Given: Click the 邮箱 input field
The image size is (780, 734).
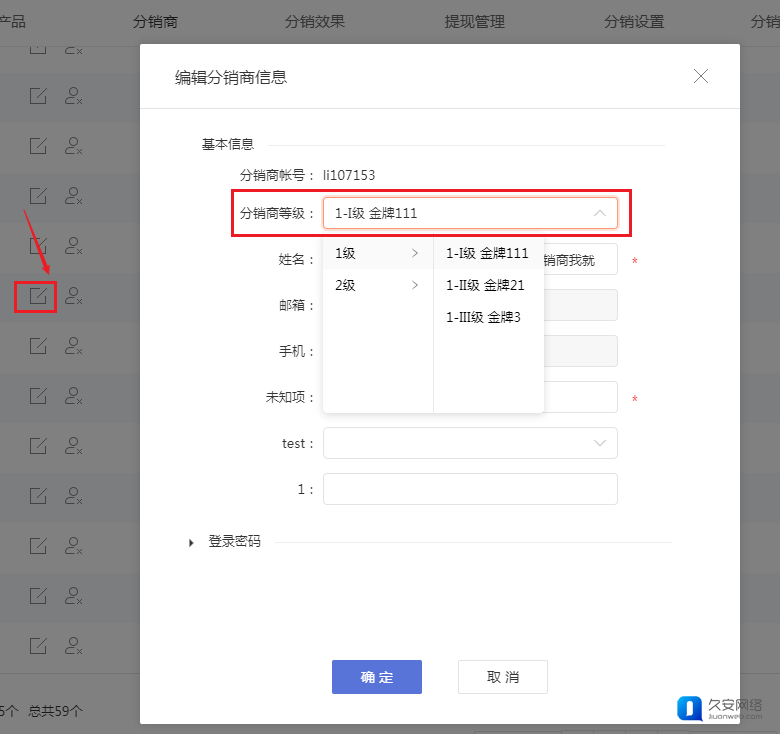Looking at the screenshot, I should click(x=580, y=305).
